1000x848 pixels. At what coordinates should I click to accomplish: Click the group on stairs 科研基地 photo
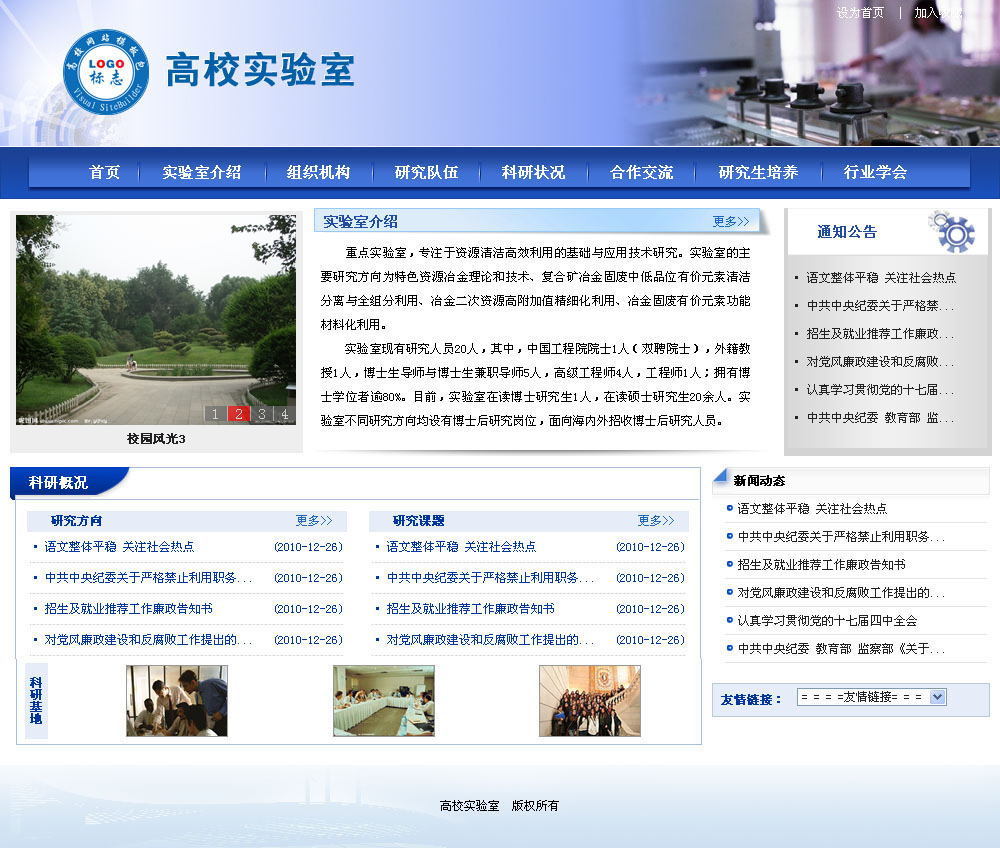[589, 701]
